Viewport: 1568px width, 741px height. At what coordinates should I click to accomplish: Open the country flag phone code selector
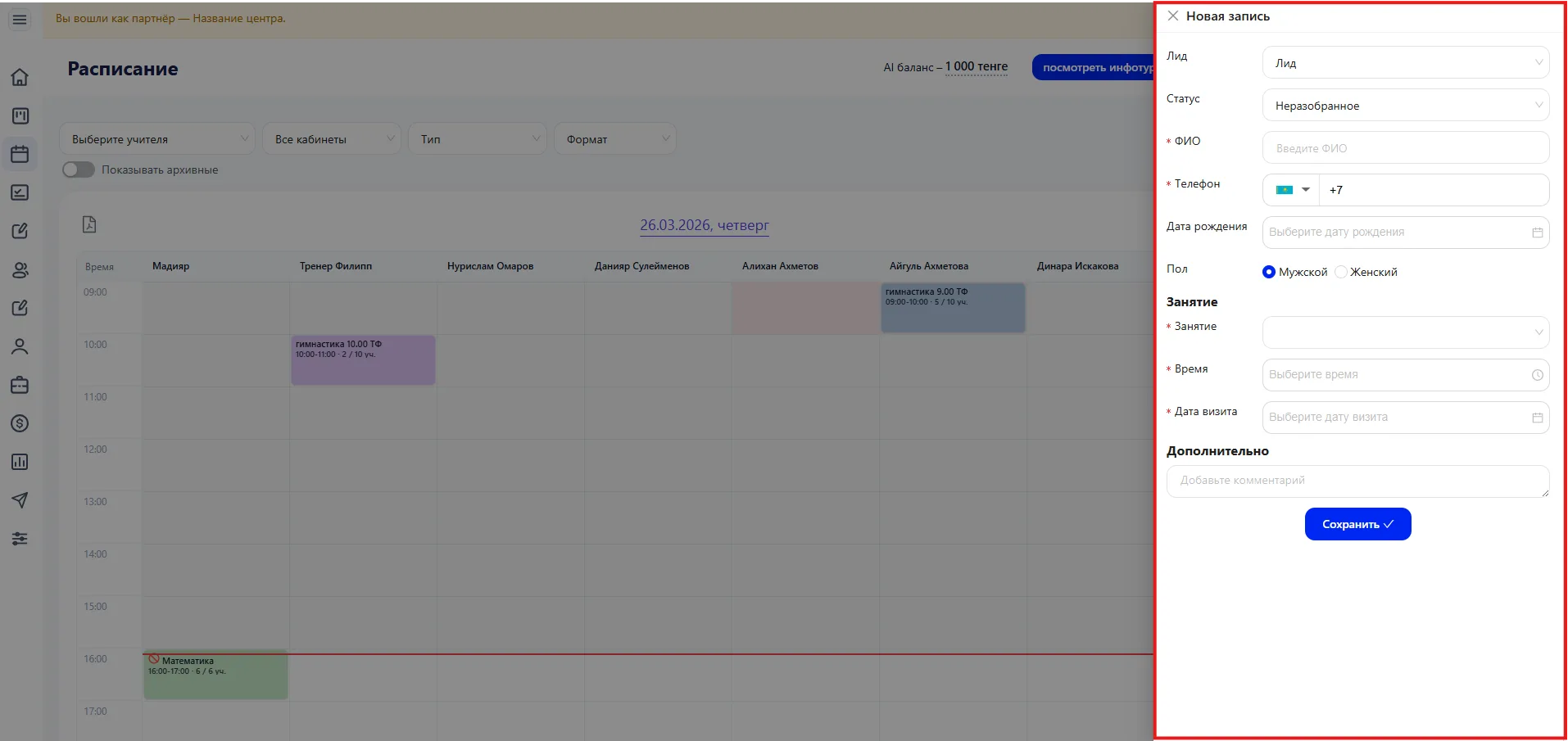pos(1293,190)
